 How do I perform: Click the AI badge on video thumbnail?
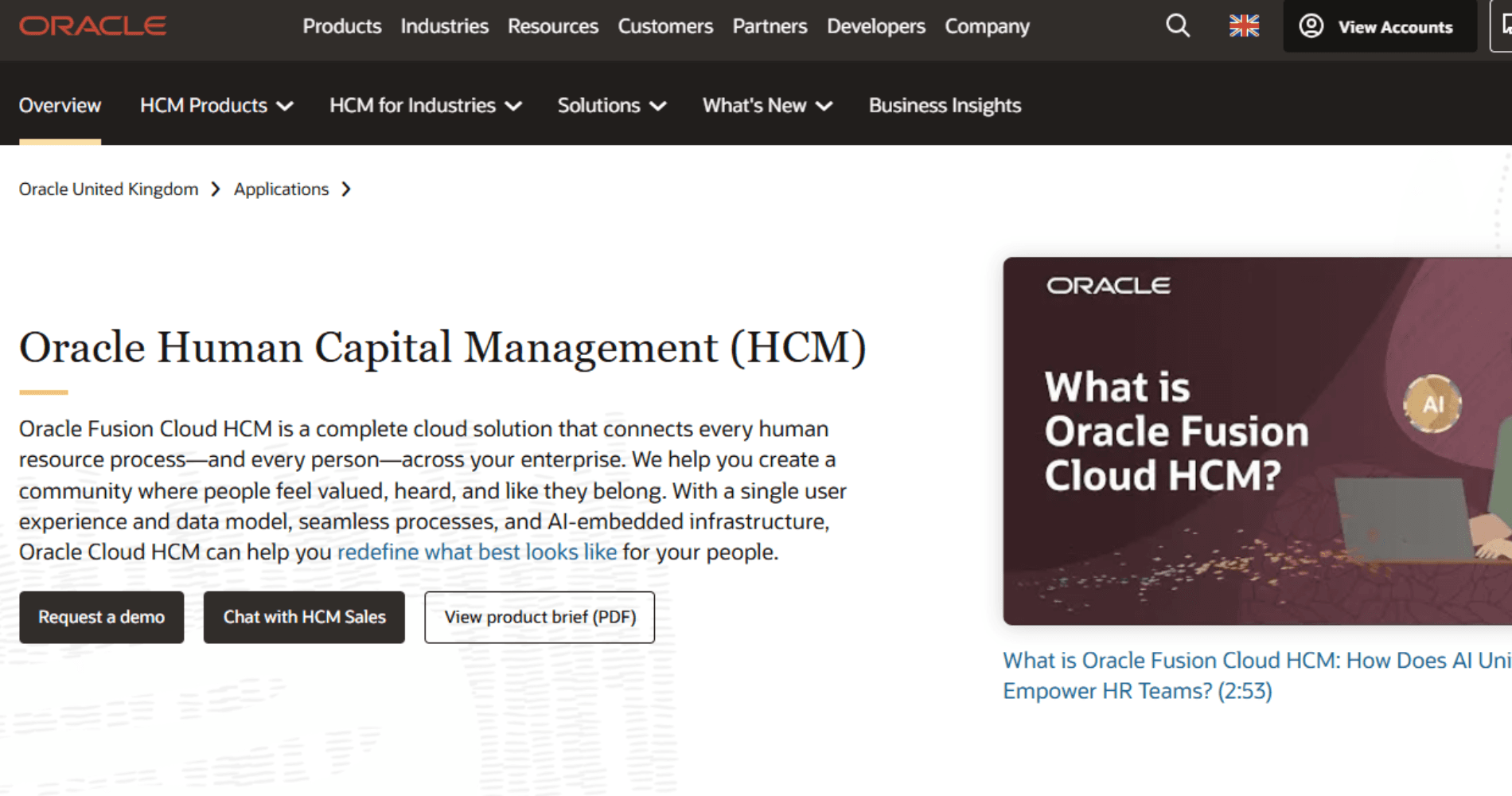(1432, 404)
